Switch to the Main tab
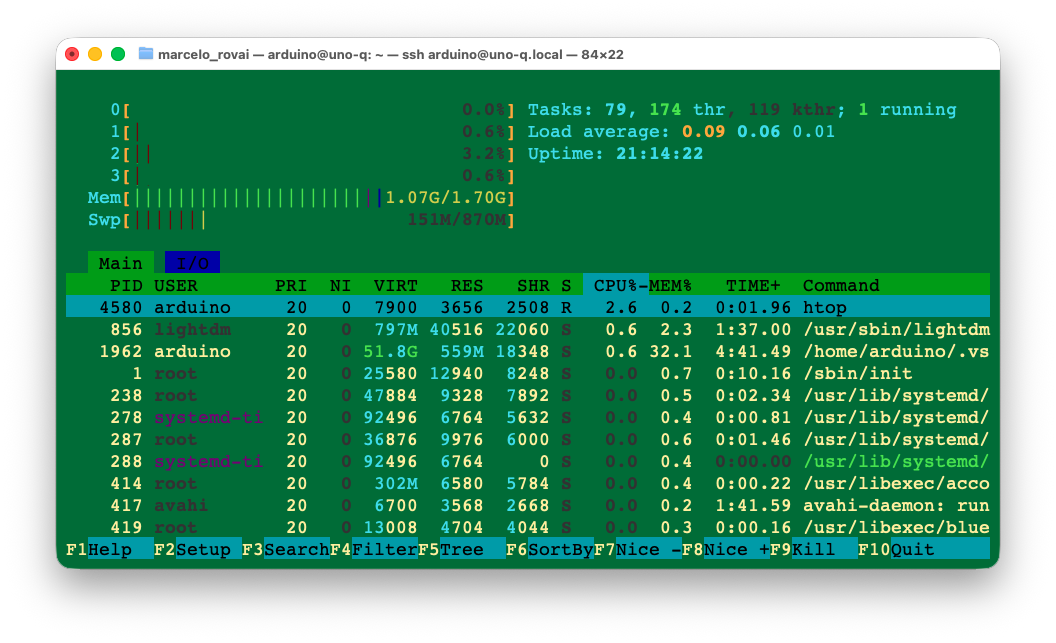 pos(121,263)
